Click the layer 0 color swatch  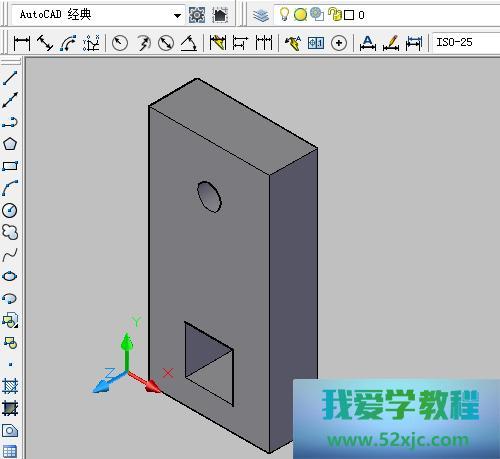[x=349, y=15]
